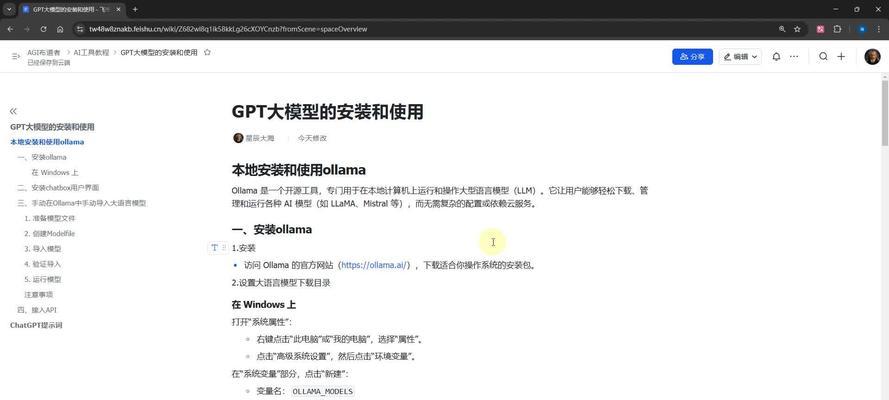The width and height of the screenshot is (889, 400).
Task: Open the document search magnifier
Action: tap(823, 57)
